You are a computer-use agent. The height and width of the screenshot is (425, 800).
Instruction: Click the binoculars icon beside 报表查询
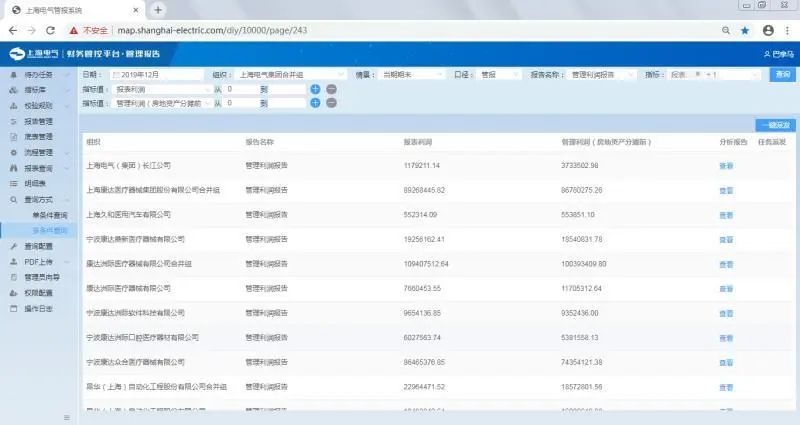coord(14,168)
